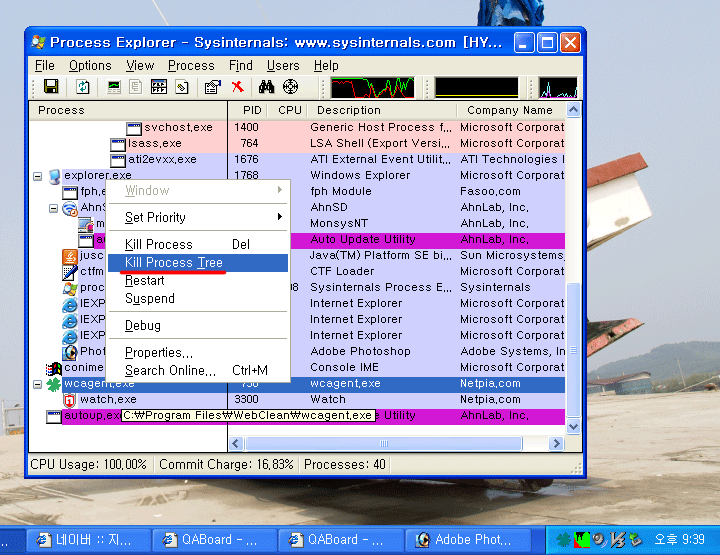Click the vertical scrollbar down arrow

[x=574, y=427]
